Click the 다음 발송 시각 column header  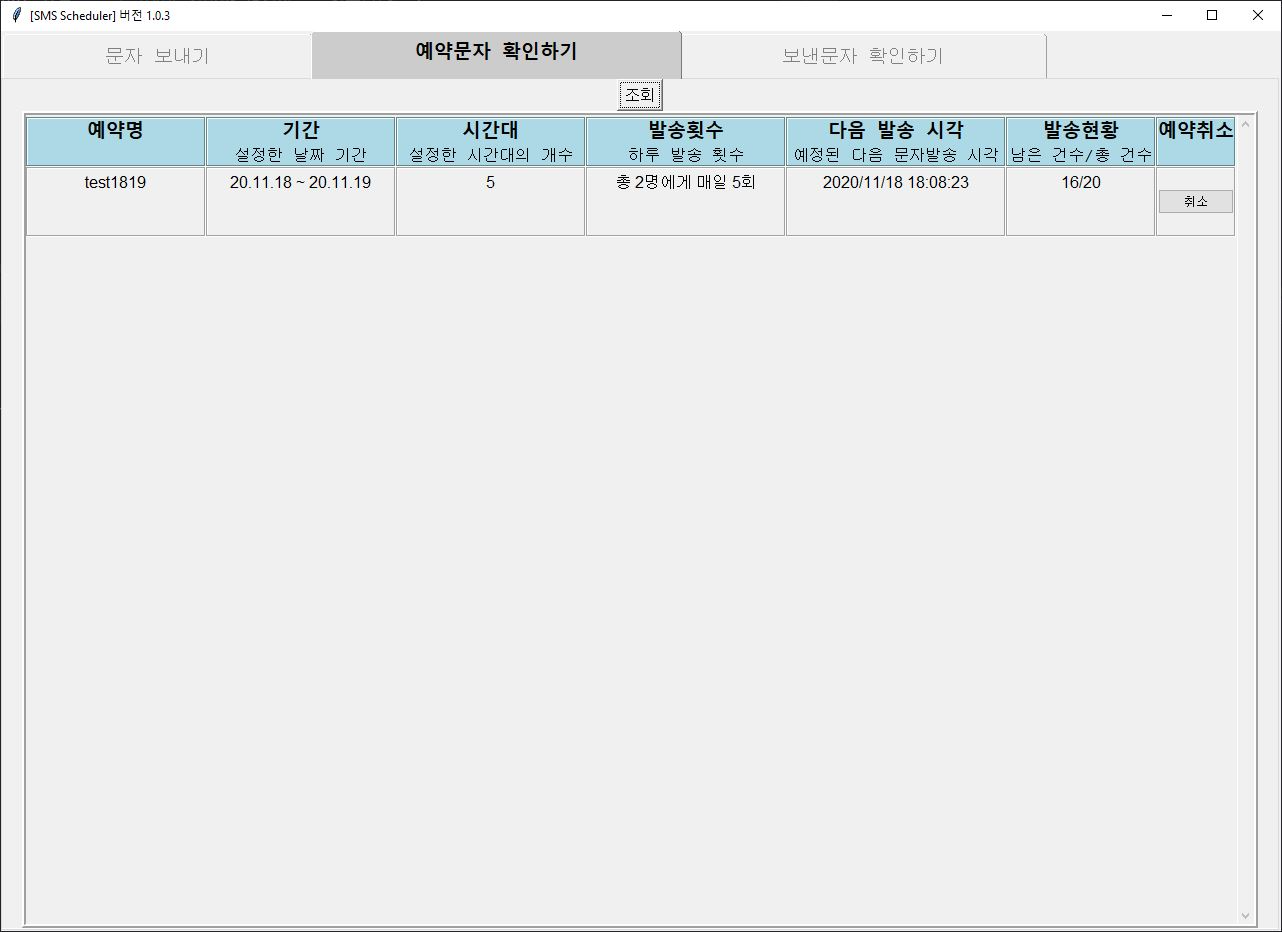(x=895, y=141)
